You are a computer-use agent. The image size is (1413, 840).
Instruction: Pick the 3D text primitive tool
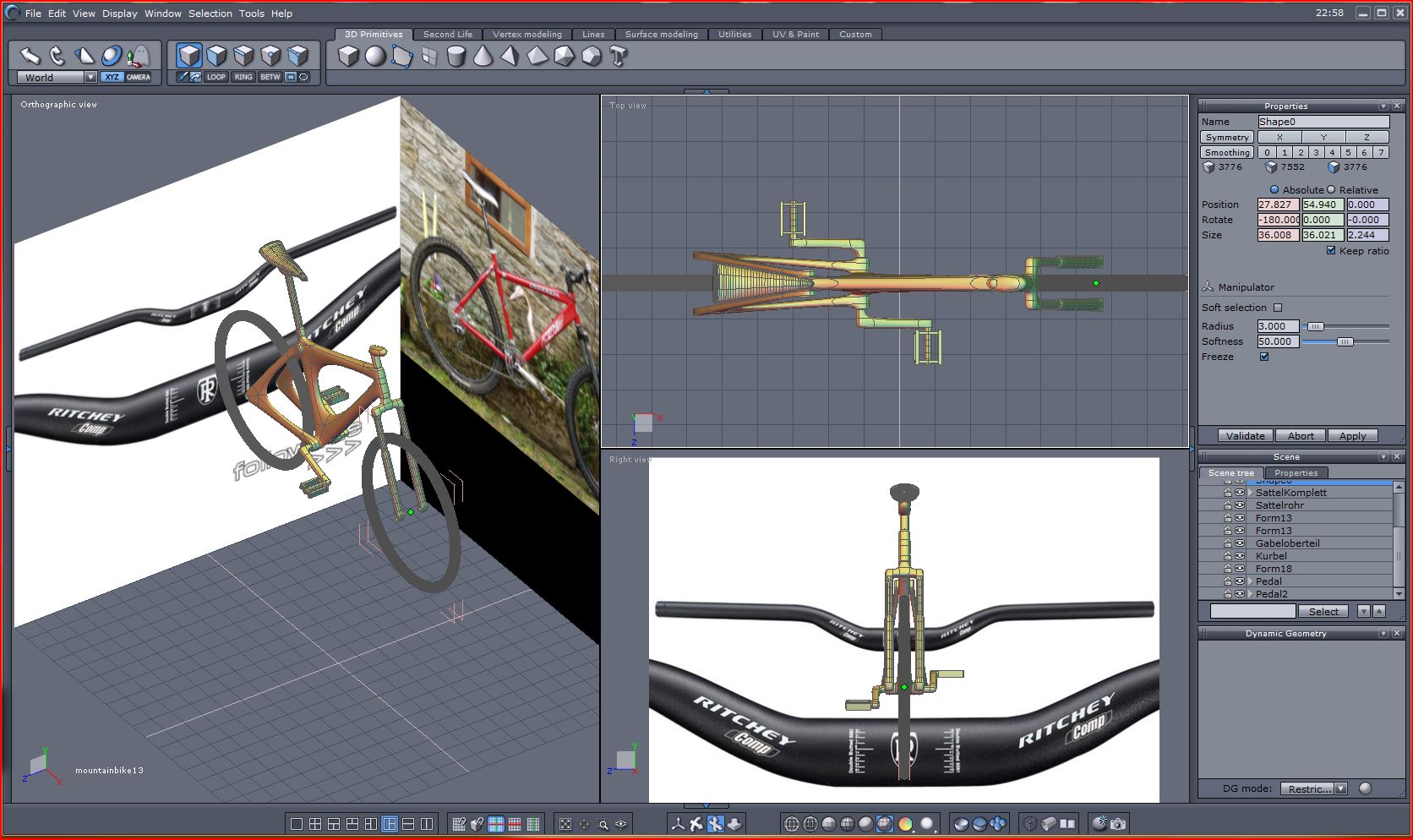click(x=619, y=57)
